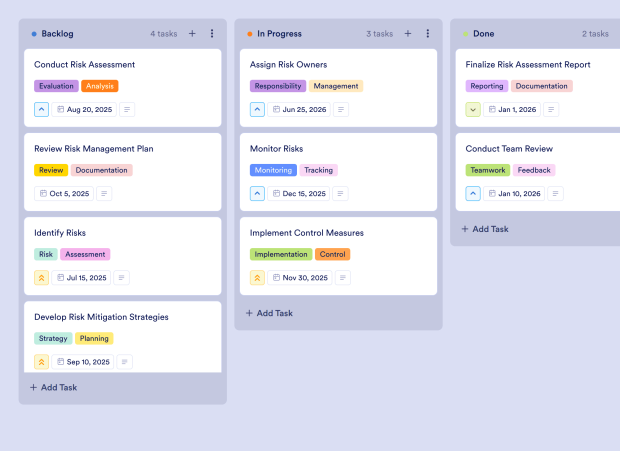Image resolution: width=620 pixels, height=451 pixels.
Task: Click description icon on Finalize Risk Assessment Report
Action: 552,110
